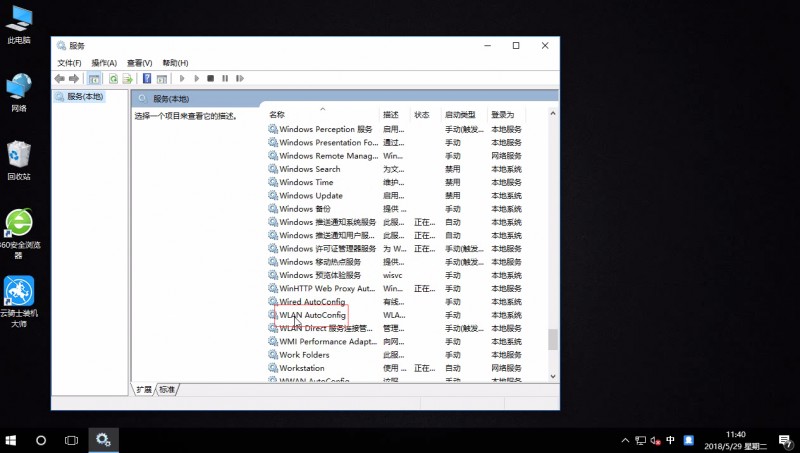Image resolution: width=800 pixels, height=453 pixels.
Task: Select the Windows 预览体验服务 row
Action: (x=396, y=275)
